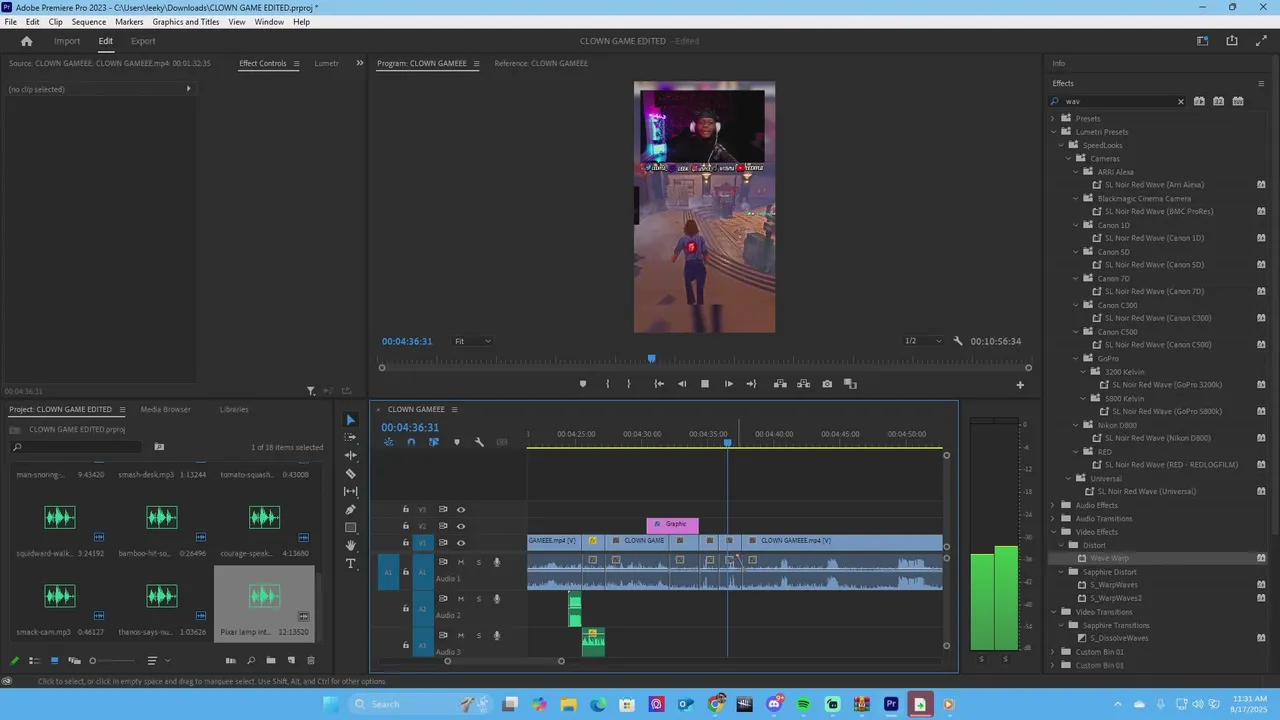
Task: Open Comparison View in Program monitor
Action: (850, 384)
